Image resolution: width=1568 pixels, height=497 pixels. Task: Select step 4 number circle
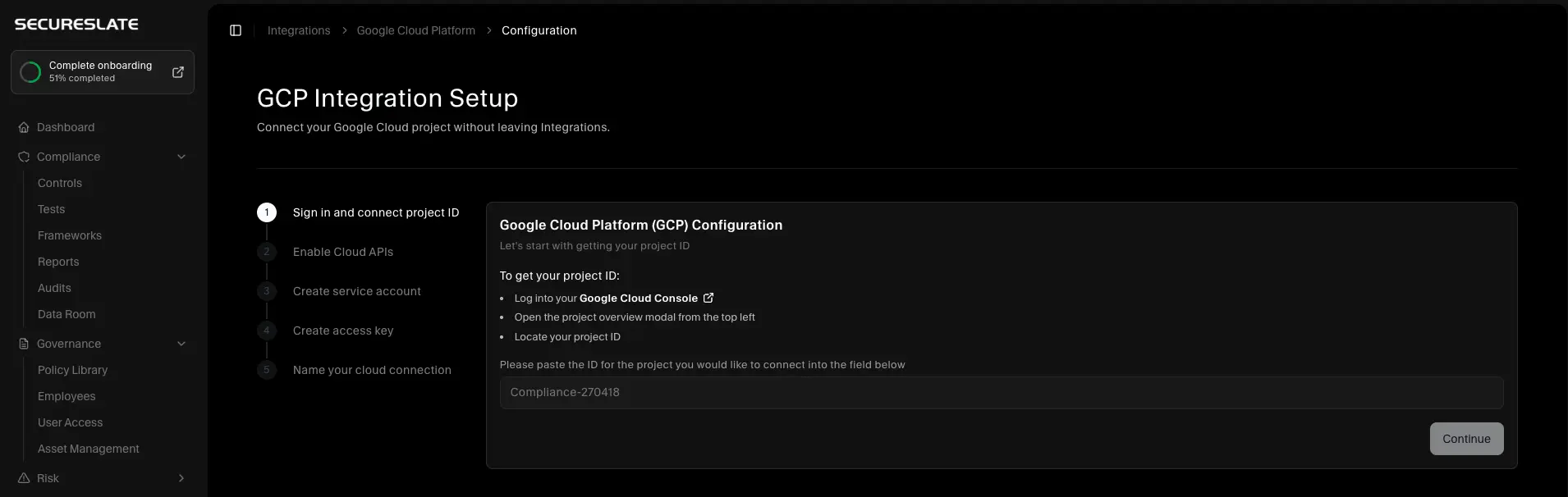pos(267,331)
